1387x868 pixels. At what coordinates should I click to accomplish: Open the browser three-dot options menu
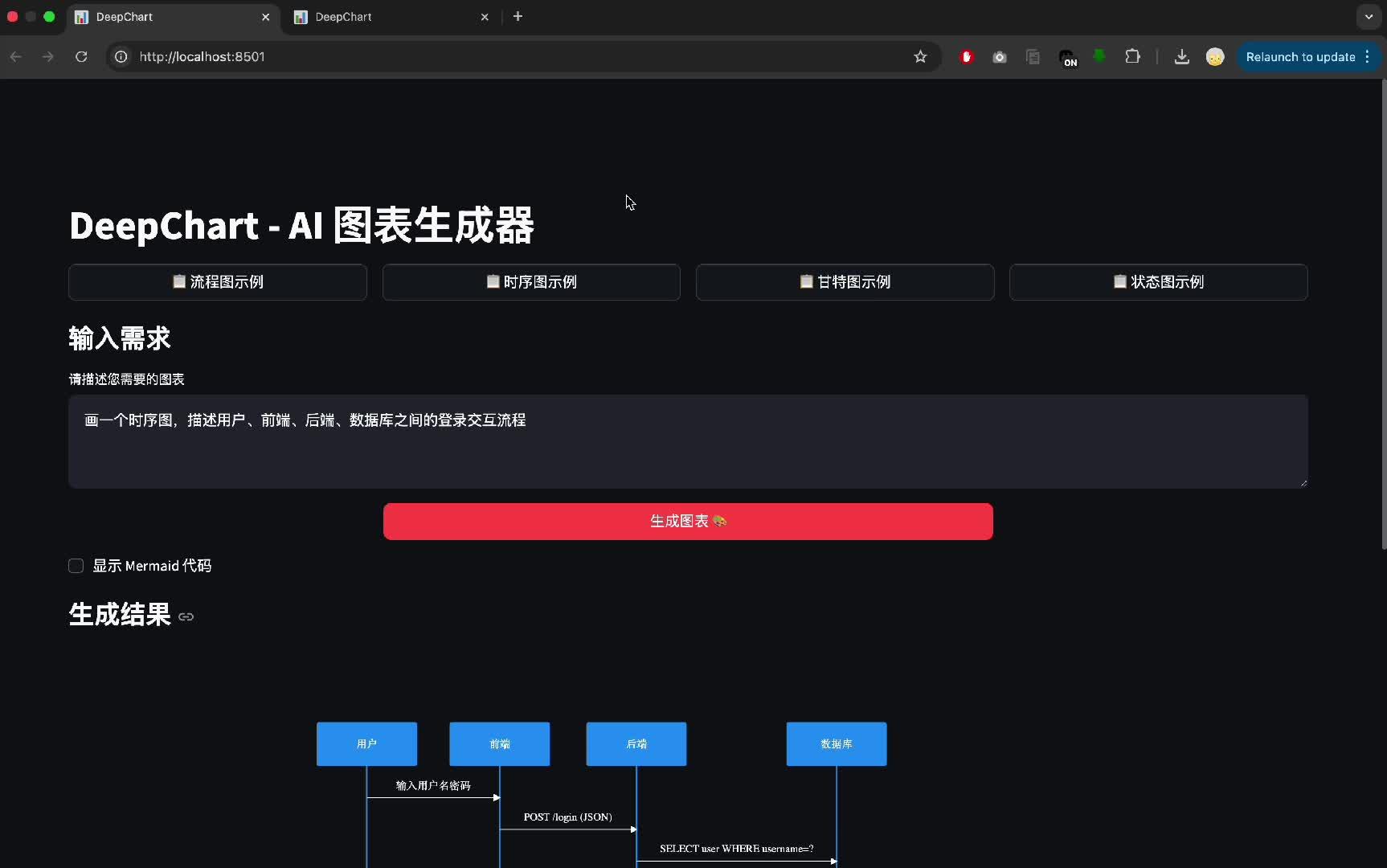(1367, 56)
